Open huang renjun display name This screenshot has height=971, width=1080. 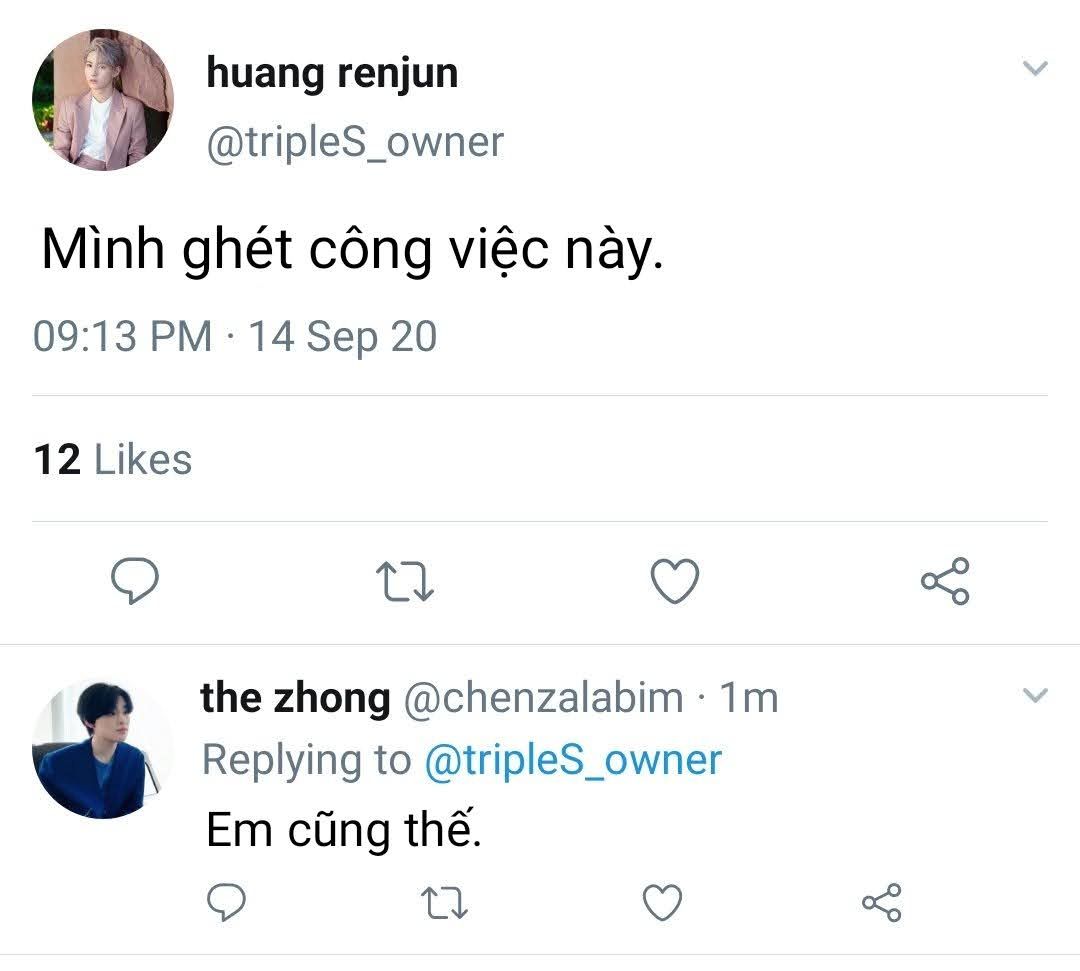[332, 74]
